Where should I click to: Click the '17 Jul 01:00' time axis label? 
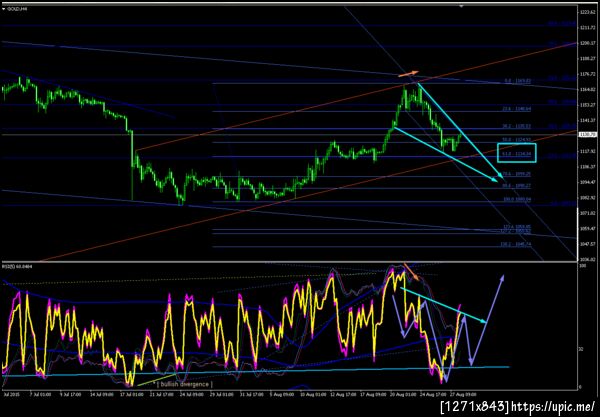click(132, 394)
